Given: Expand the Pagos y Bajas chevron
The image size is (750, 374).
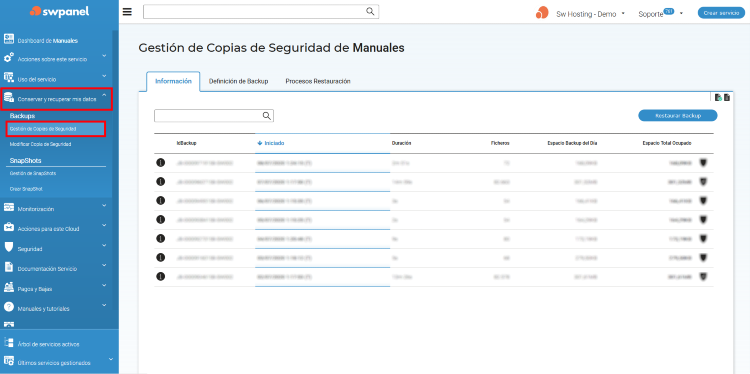Looking at the screenshot, I should tap(104, 286).
